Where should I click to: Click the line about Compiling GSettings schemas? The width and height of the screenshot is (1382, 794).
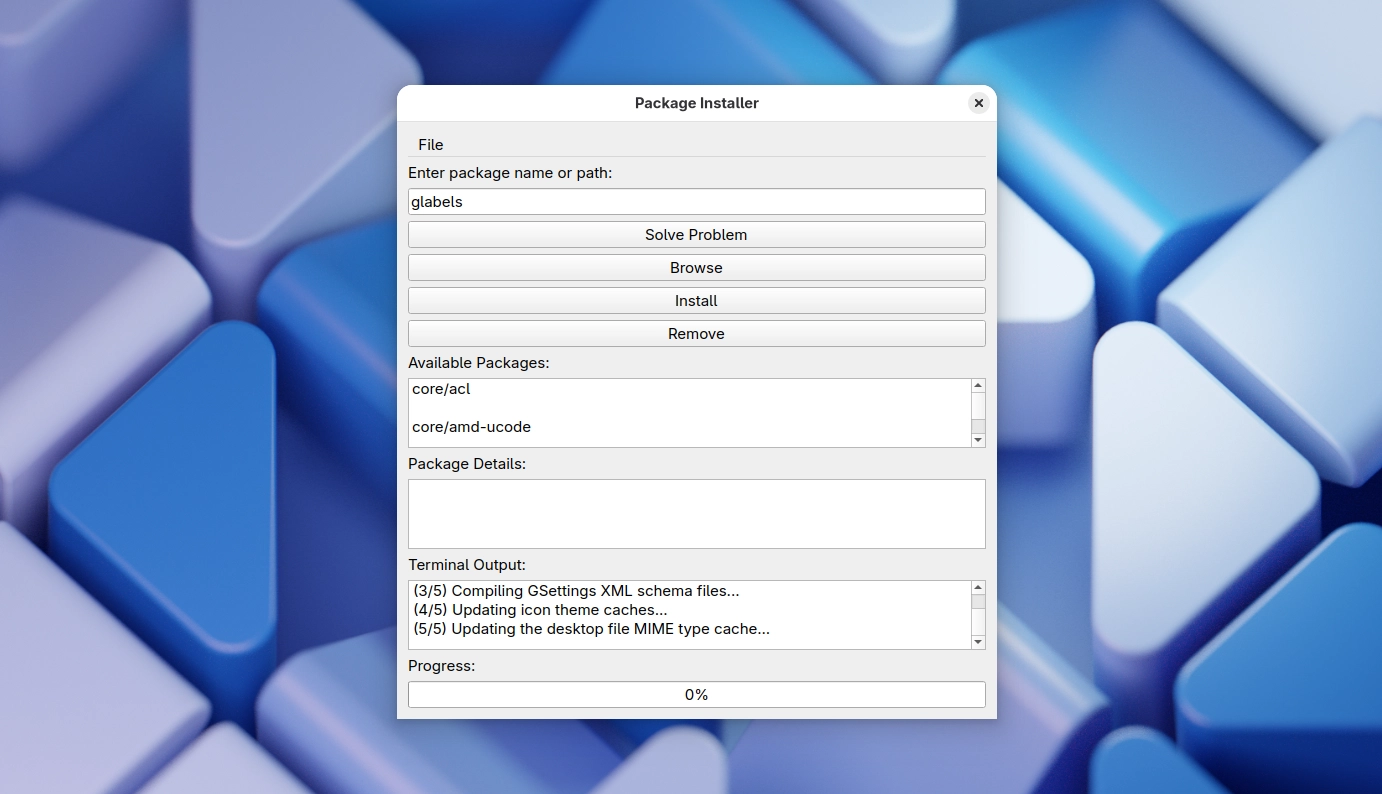pyautogui.click(x=576, y=590)
